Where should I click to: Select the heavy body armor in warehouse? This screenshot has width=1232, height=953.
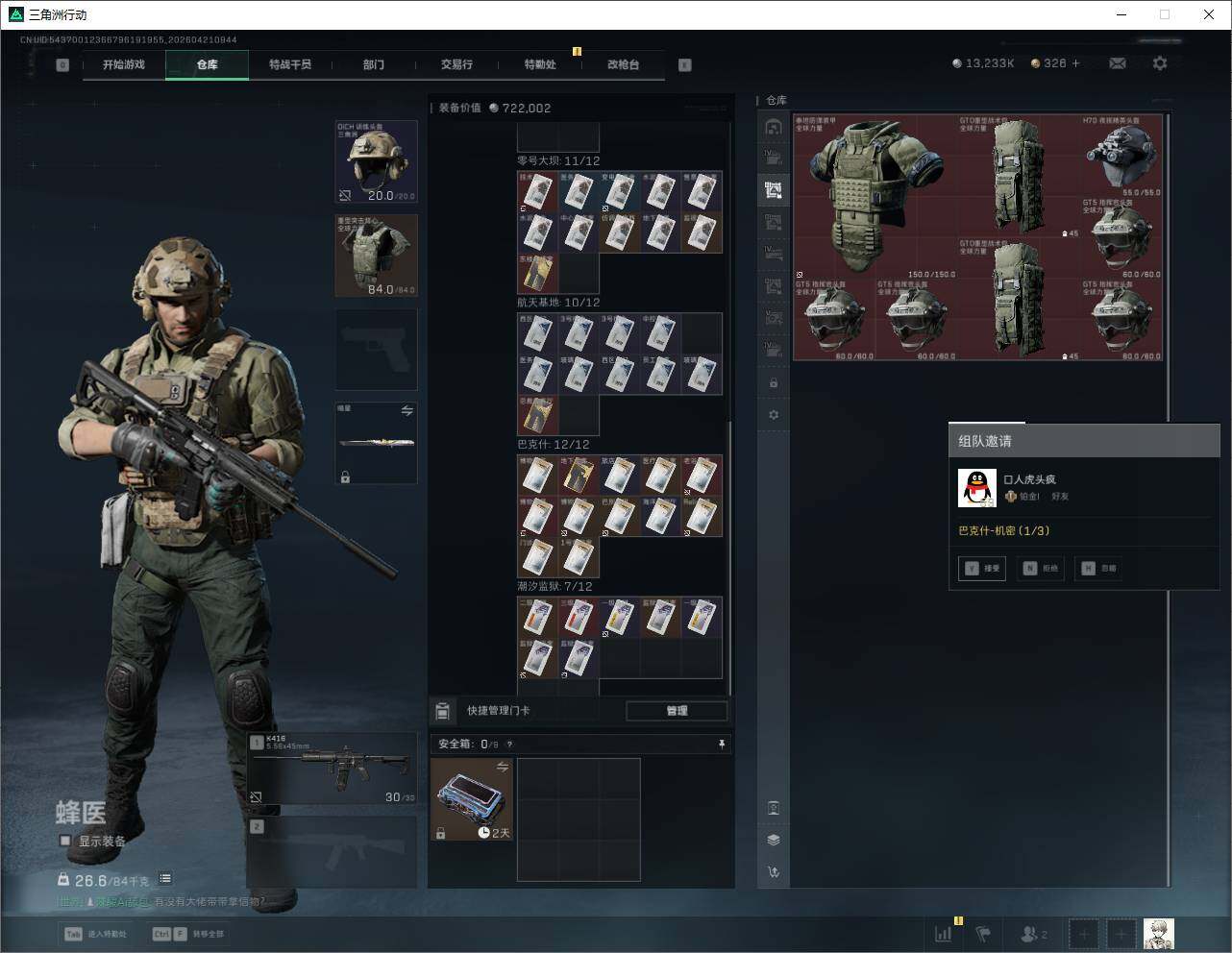tap(875, 197)
